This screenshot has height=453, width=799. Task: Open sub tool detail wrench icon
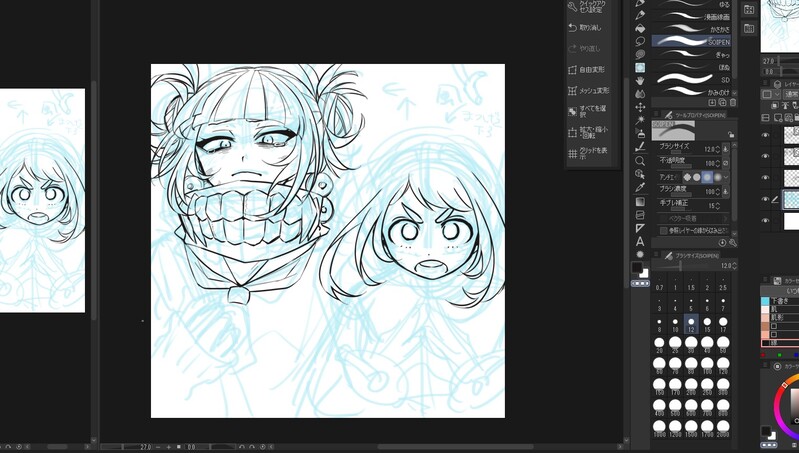733,243
